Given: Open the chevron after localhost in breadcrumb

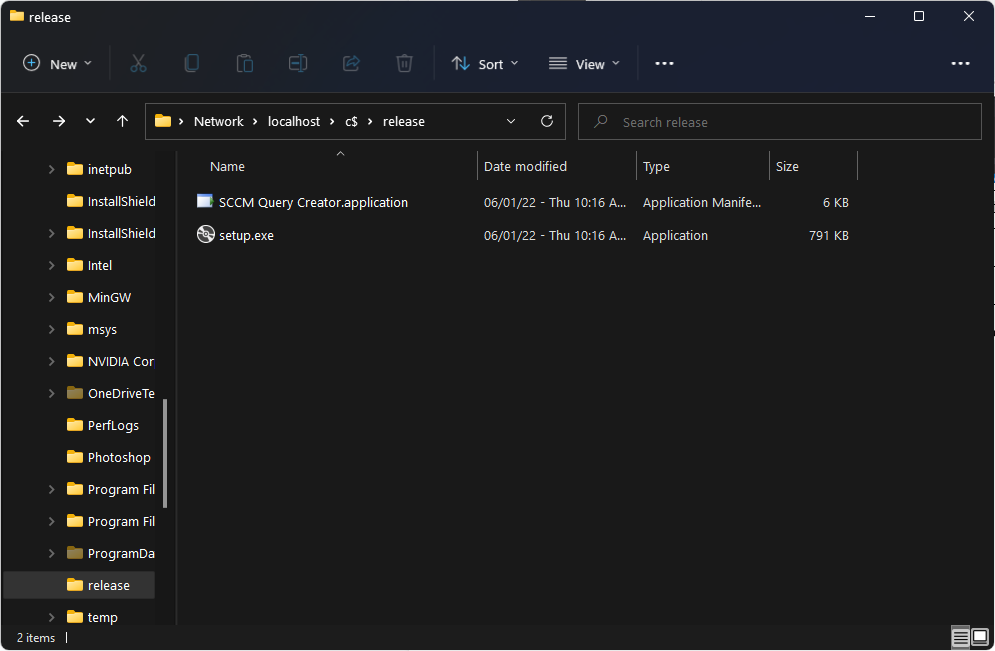Looking at the screenshot, I should [x=332, y=121].
